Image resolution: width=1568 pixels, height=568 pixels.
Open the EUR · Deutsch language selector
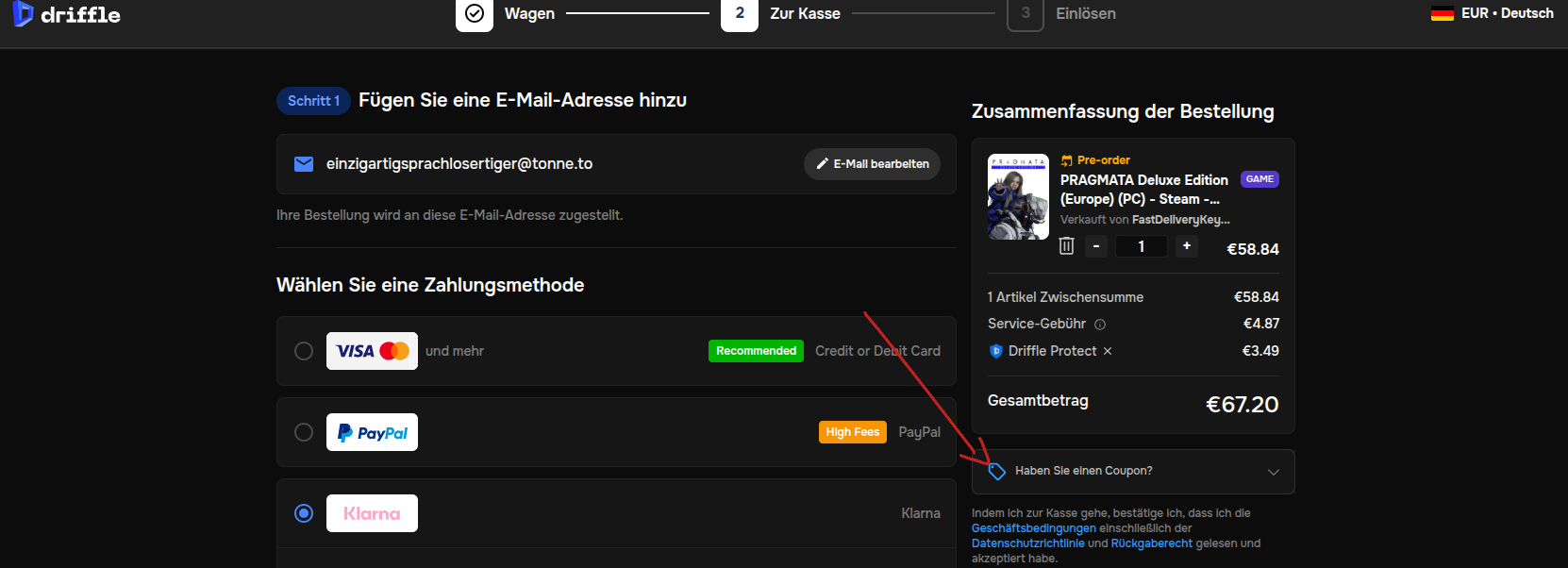coord(1507,13)
